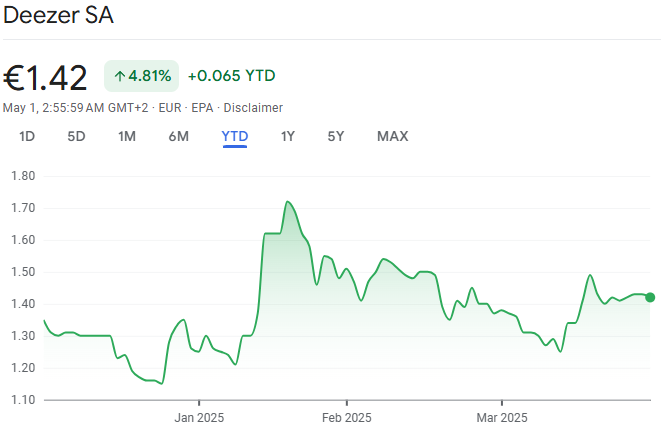Image resolution: width=661 pixels, height=438 pixels.
Task: Click the up-arrow icon beside 4.81%
Action: click(119, 76)
